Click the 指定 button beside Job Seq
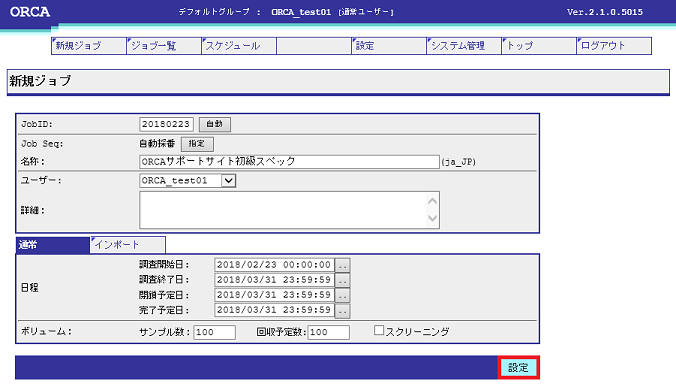676x387 pixels. click(x=197, y=144)
